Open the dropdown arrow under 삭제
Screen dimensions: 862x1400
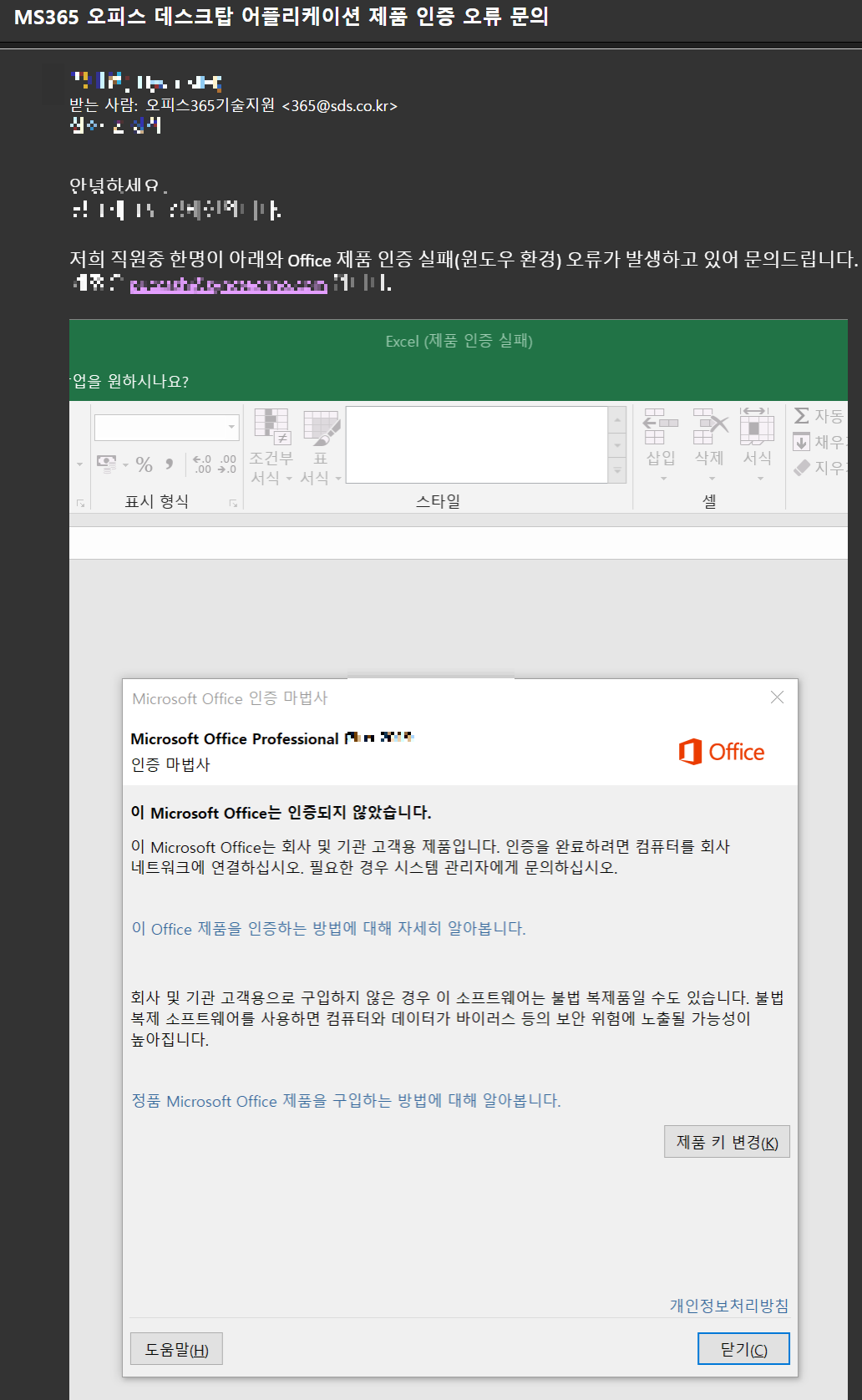coord(712,479)
